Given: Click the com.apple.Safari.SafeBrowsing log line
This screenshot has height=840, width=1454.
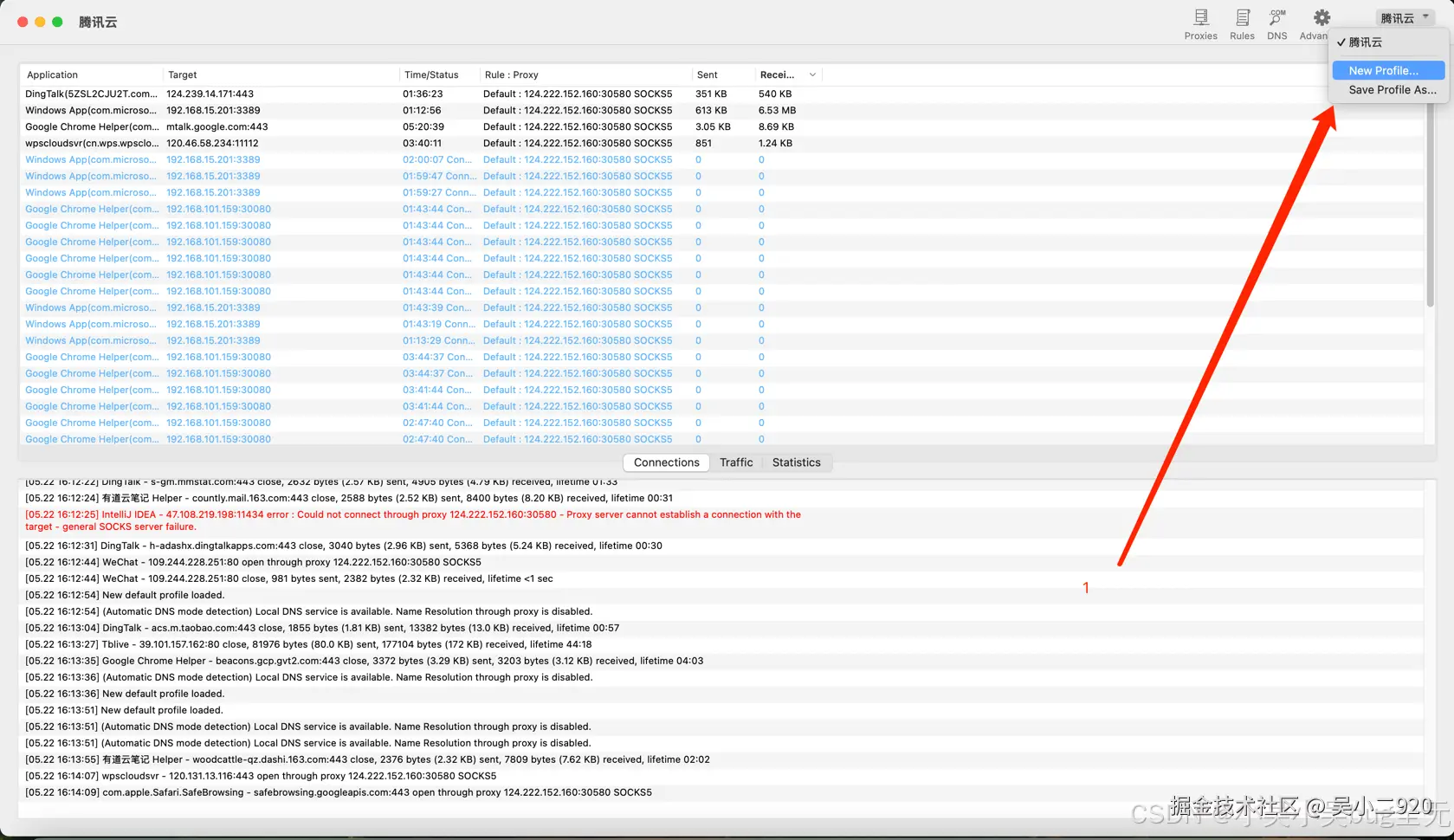Looking at the screenshot, I should tap(339, 792).
